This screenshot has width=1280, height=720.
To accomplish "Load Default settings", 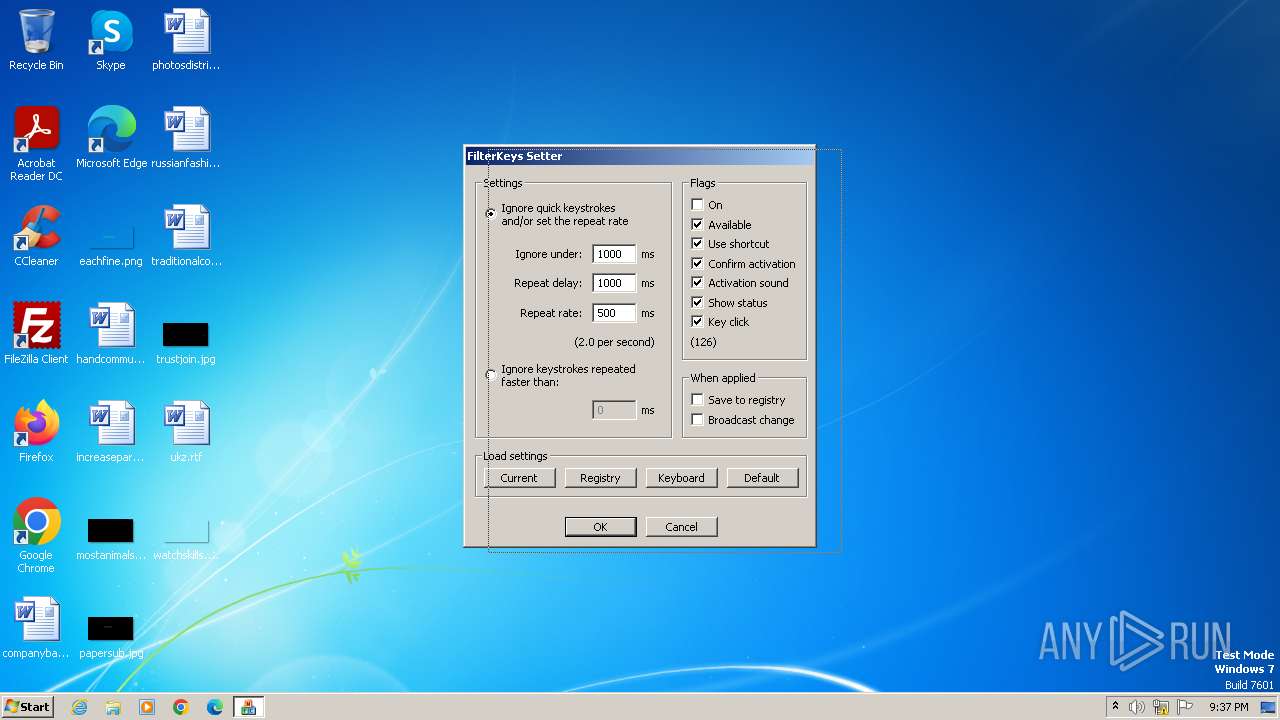I will pyautogui.click(x=762, y=478).
